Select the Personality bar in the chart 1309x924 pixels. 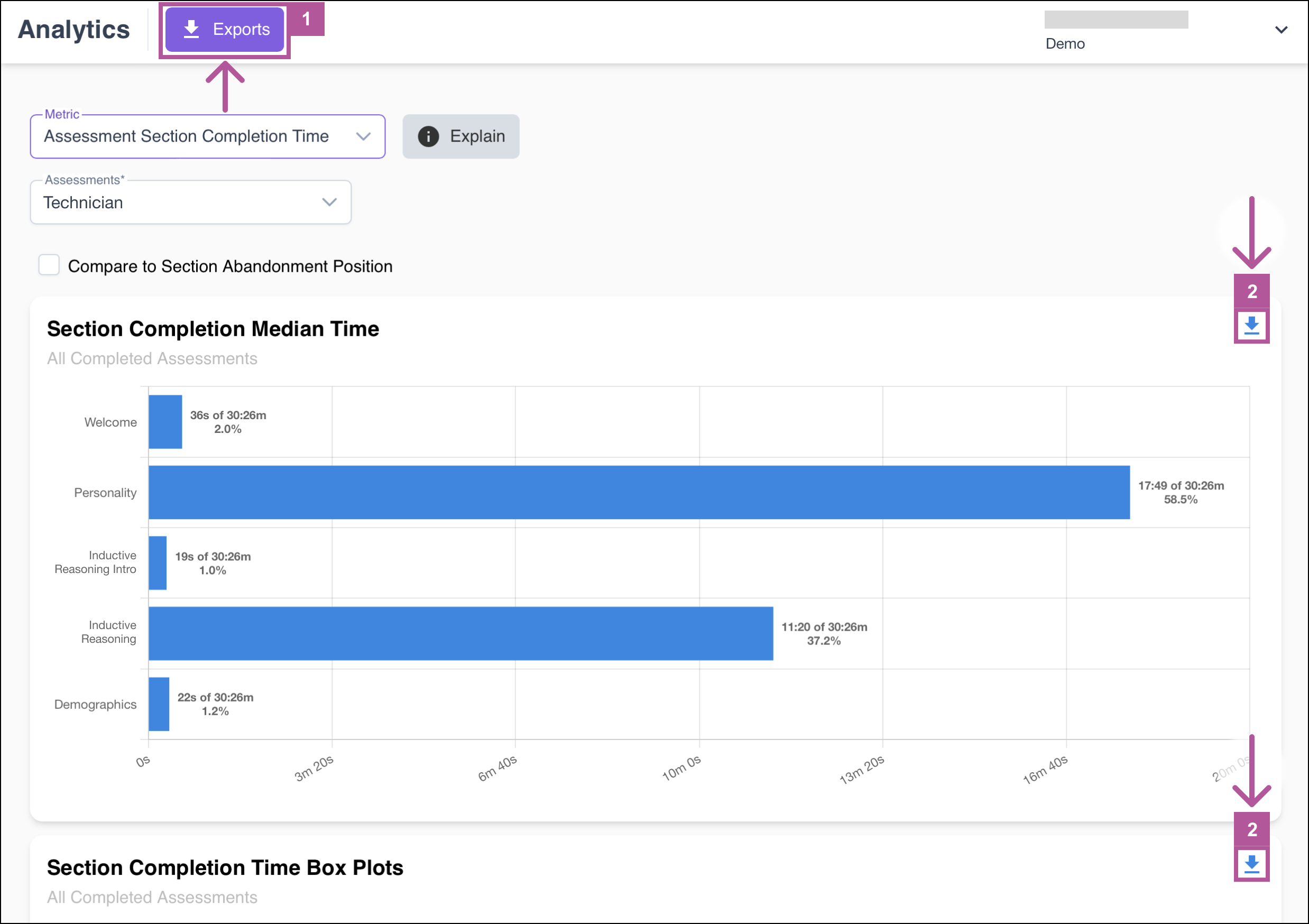[x=639, y=493]
